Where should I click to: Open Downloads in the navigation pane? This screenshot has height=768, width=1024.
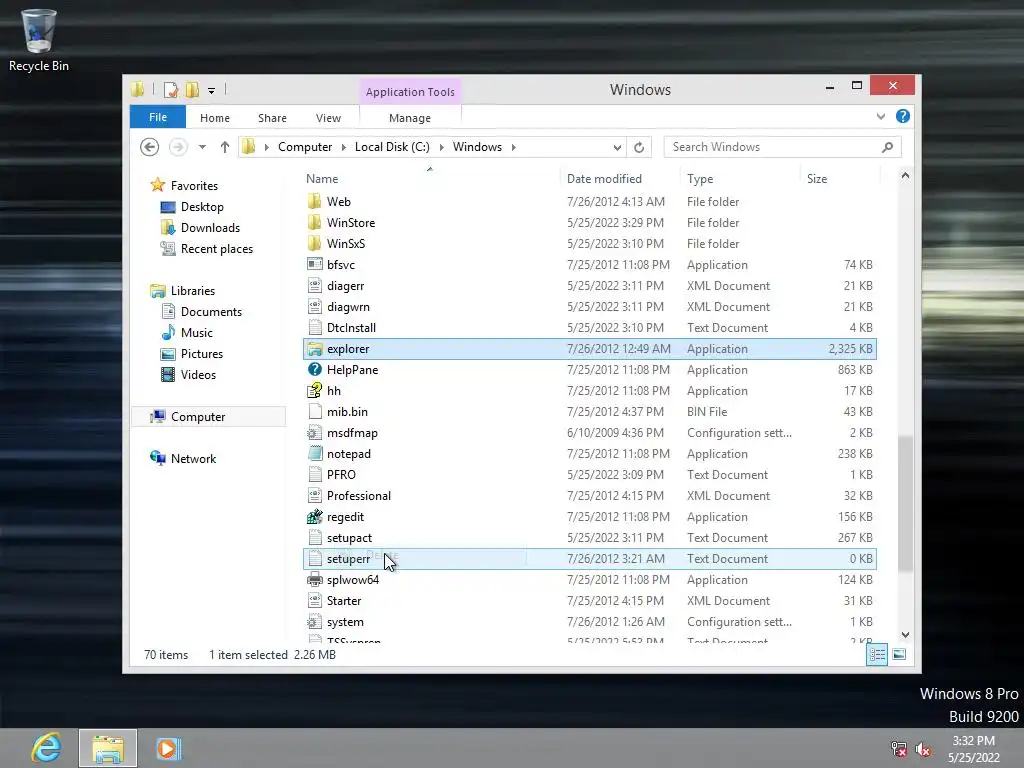click(210, 228)
